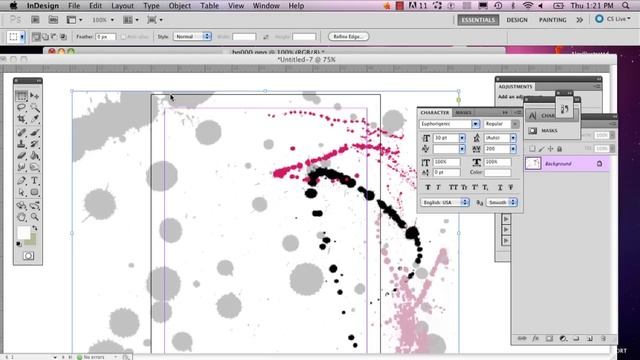Screen dimensions: 640x360
Task: Open the font family dropdown
Action: click(x=476, y=124)
